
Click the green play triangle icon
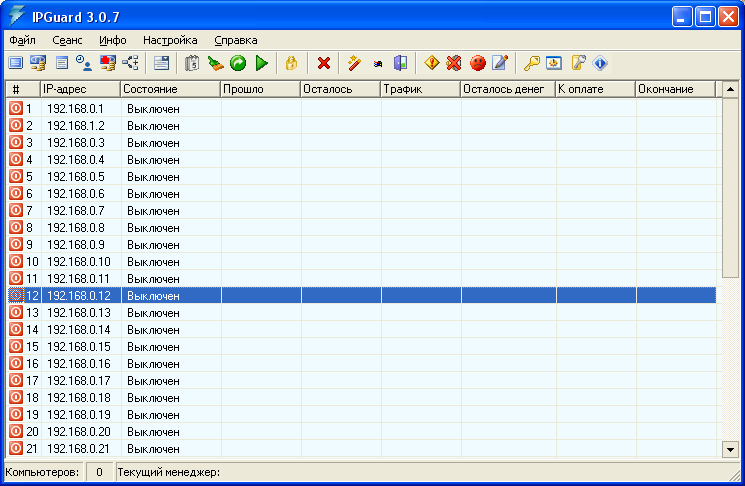tap(261, 63)
